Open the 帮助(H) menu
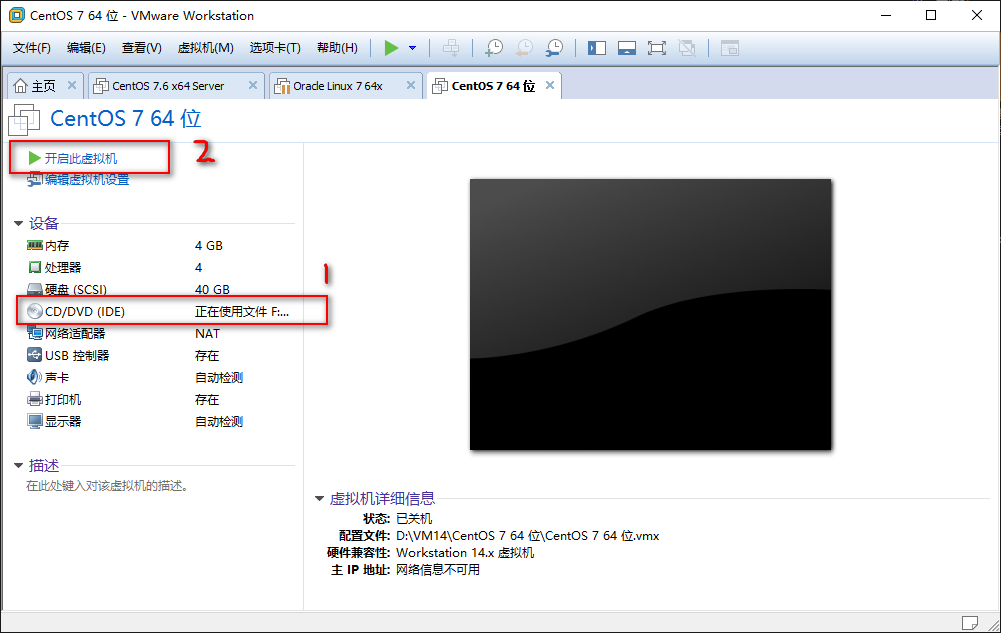Image resolution: width=1001 pixels, height=633 pixels. tap(337, 48)
